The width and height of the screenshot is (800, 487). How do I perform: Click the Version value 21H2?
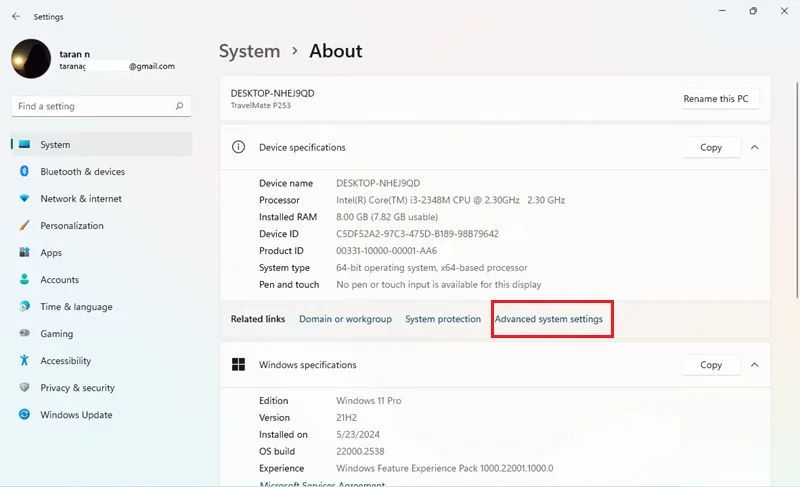click(x=346, y=417)
